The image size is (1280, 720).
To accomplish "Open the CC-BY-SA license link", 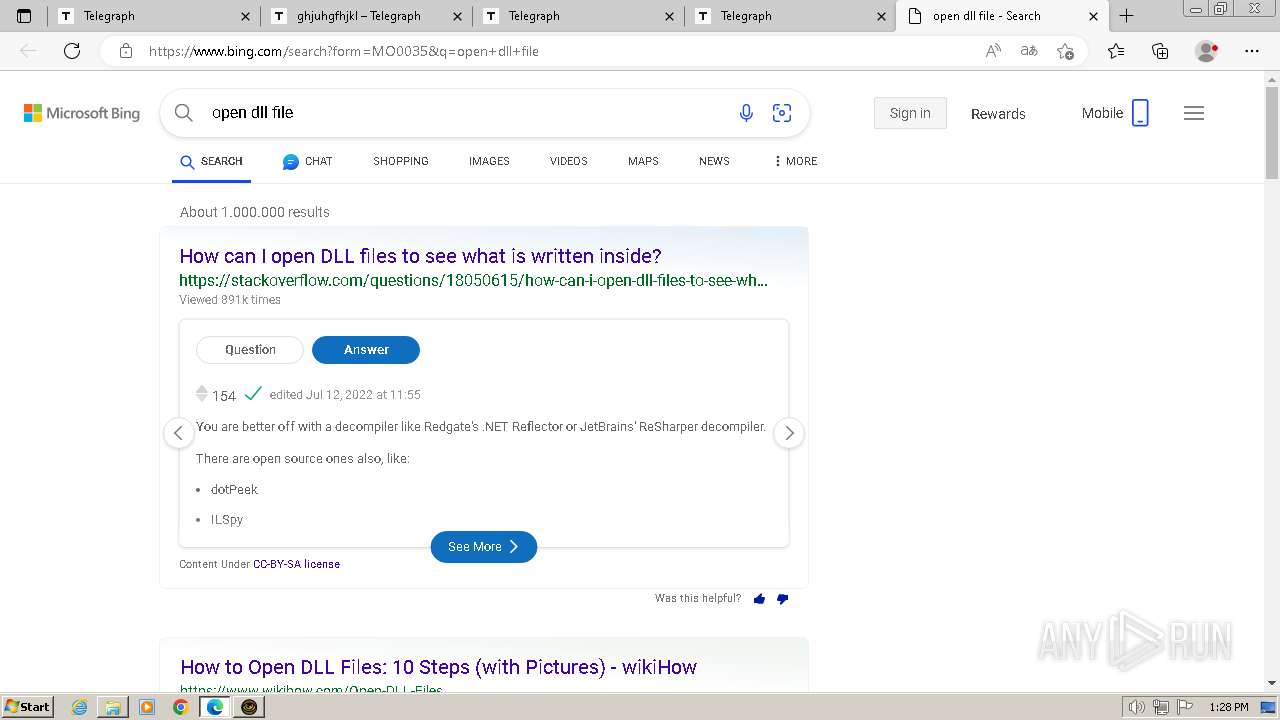I will pos(296,564).
